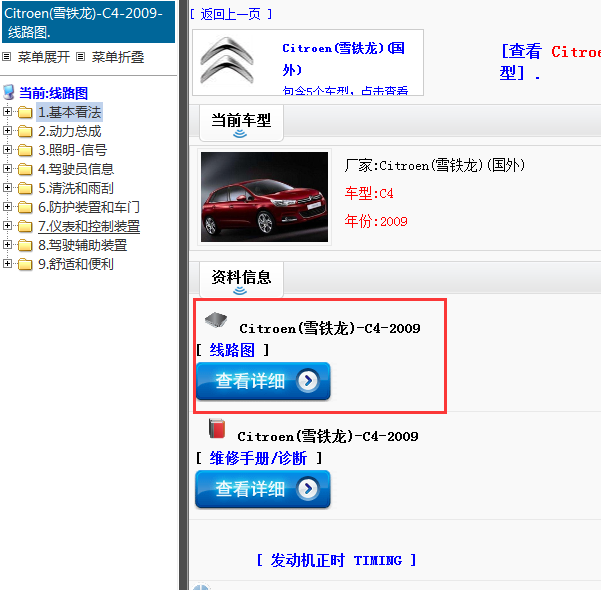This screenshot has width=601, height=590.
Task: Open the 资料信息 tab
Action: pos(241,280)
